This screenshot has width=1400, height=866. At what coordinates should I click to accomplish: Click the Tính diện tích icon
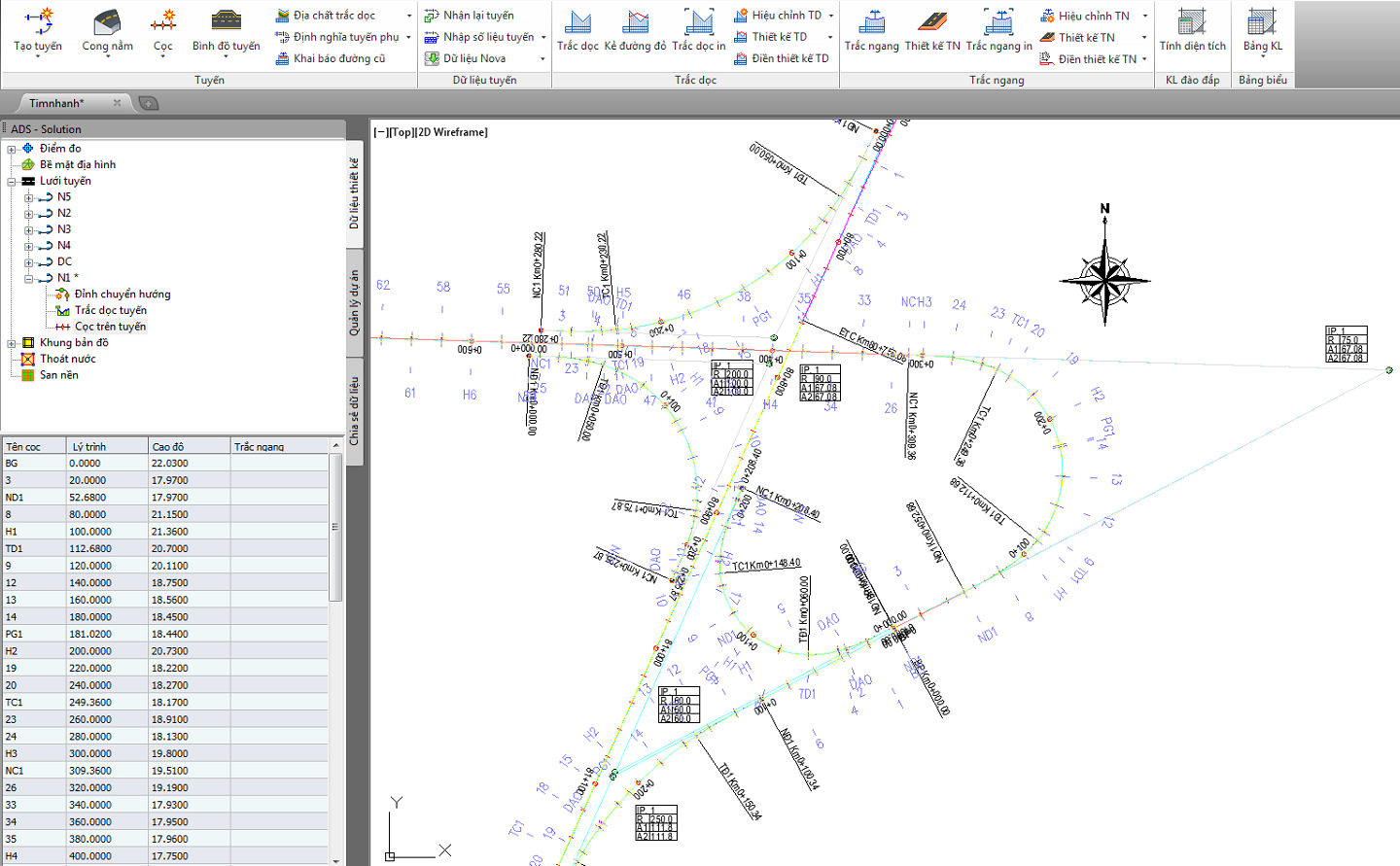click(x=1192, y=21)
